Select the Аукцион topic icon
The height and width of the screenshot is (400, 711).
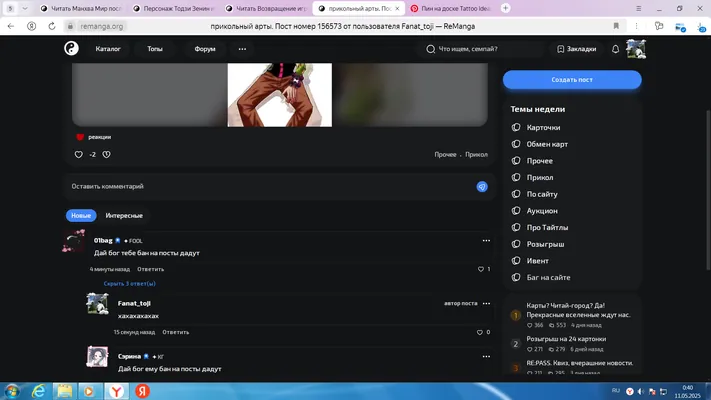click(516, 211)
